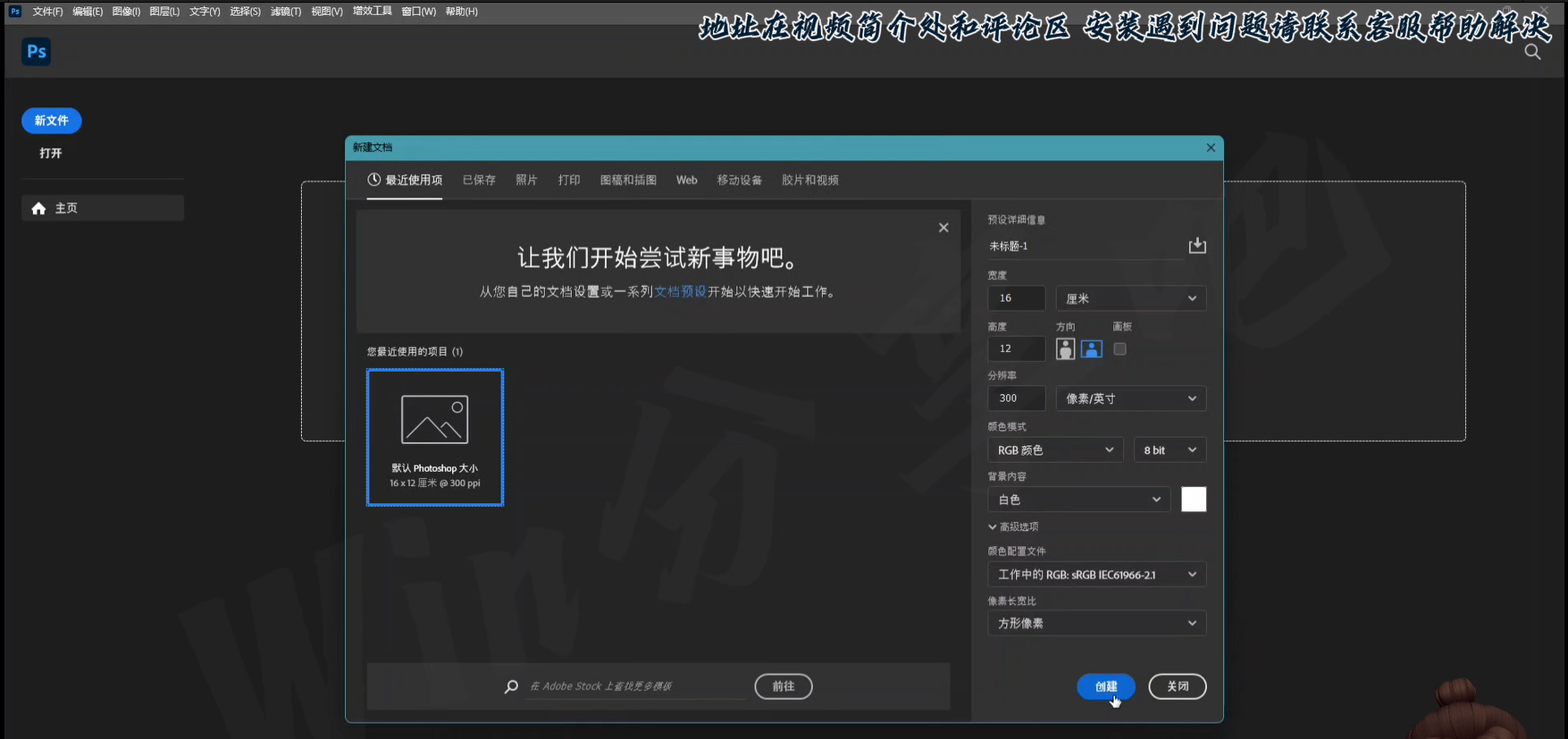Switch to the 胶片和视频 tab
1568x739 pixels.
[810, 181]
